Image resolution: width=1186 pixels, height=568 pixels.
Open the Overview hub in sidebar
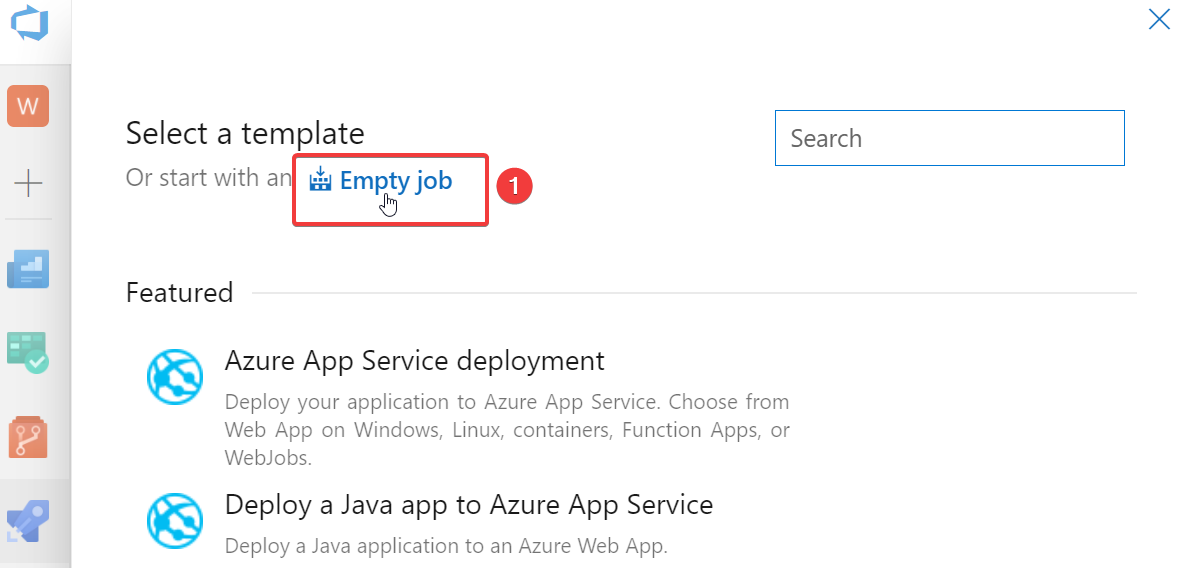[28, 269]
